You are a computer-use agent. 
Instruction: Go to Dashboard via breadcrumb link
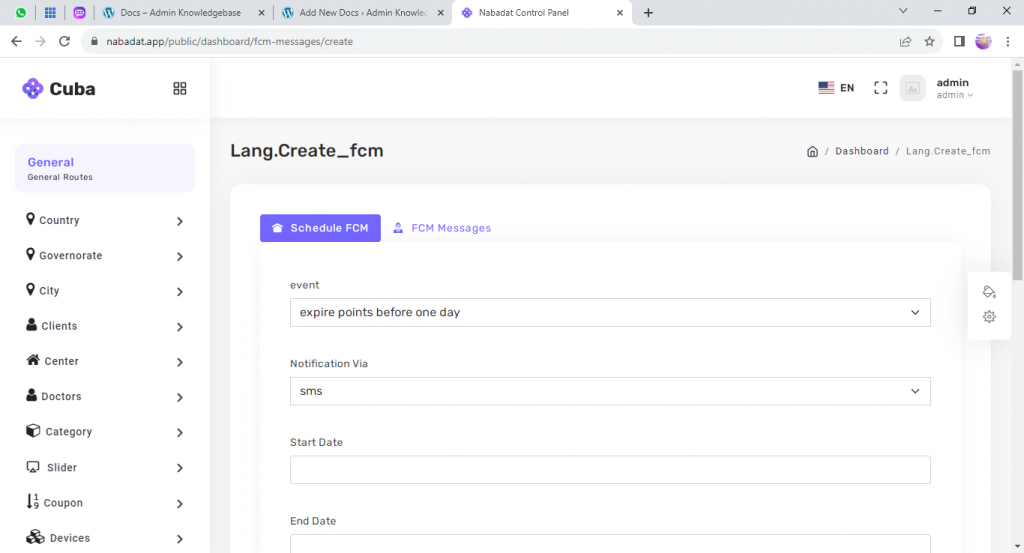861,151
